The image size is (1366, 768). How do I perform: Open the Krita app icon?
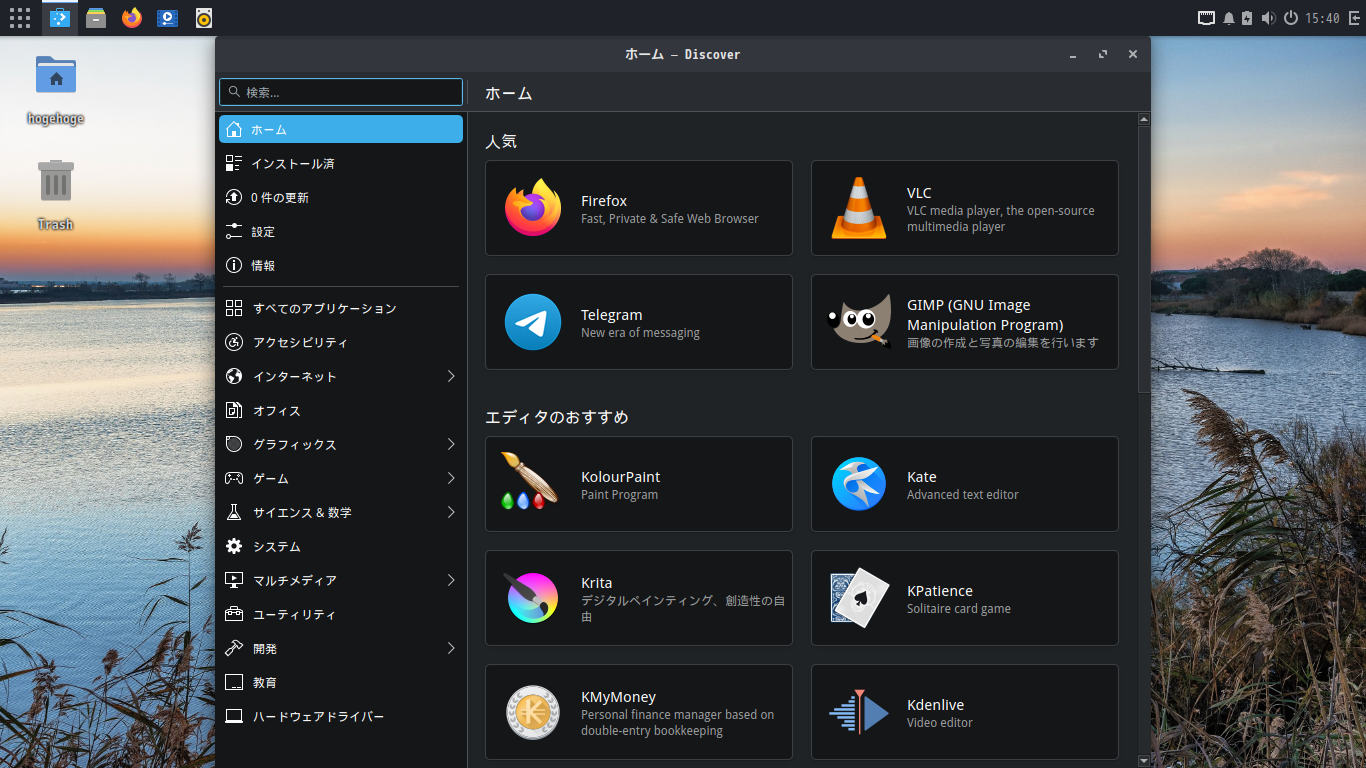click(532, 598)
